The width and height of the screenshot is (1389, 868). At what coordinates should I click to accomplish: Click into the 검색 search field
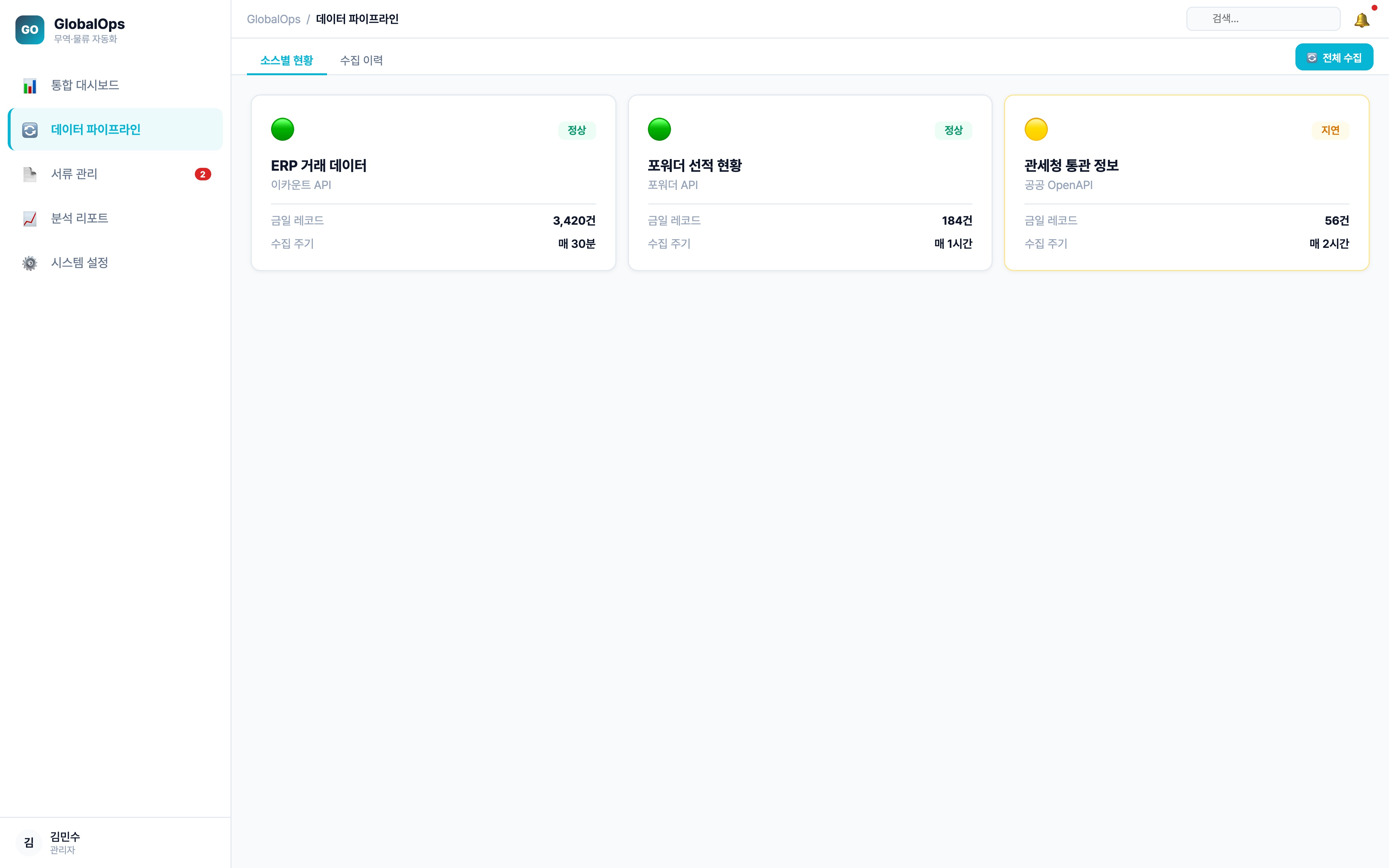coord(1263,19)
